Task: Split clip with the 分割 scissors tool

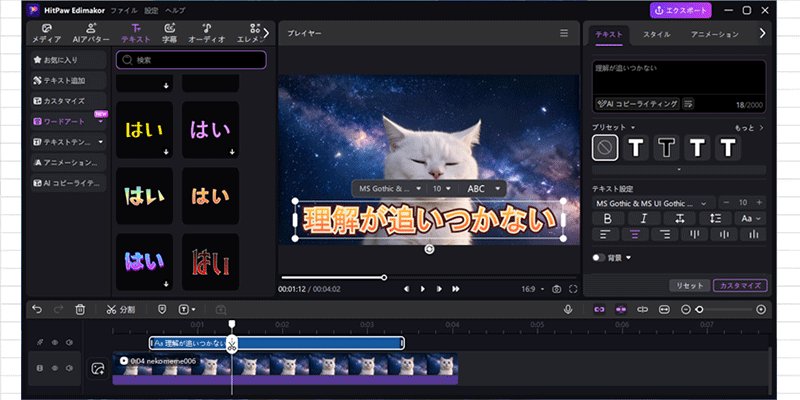Action: tap(120, 309)
